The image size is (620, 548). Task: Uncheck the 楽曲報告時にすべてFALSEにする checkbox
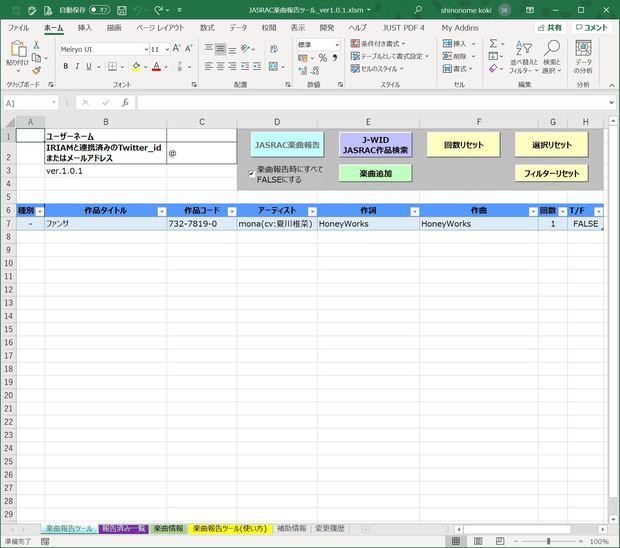coord(251,174)
